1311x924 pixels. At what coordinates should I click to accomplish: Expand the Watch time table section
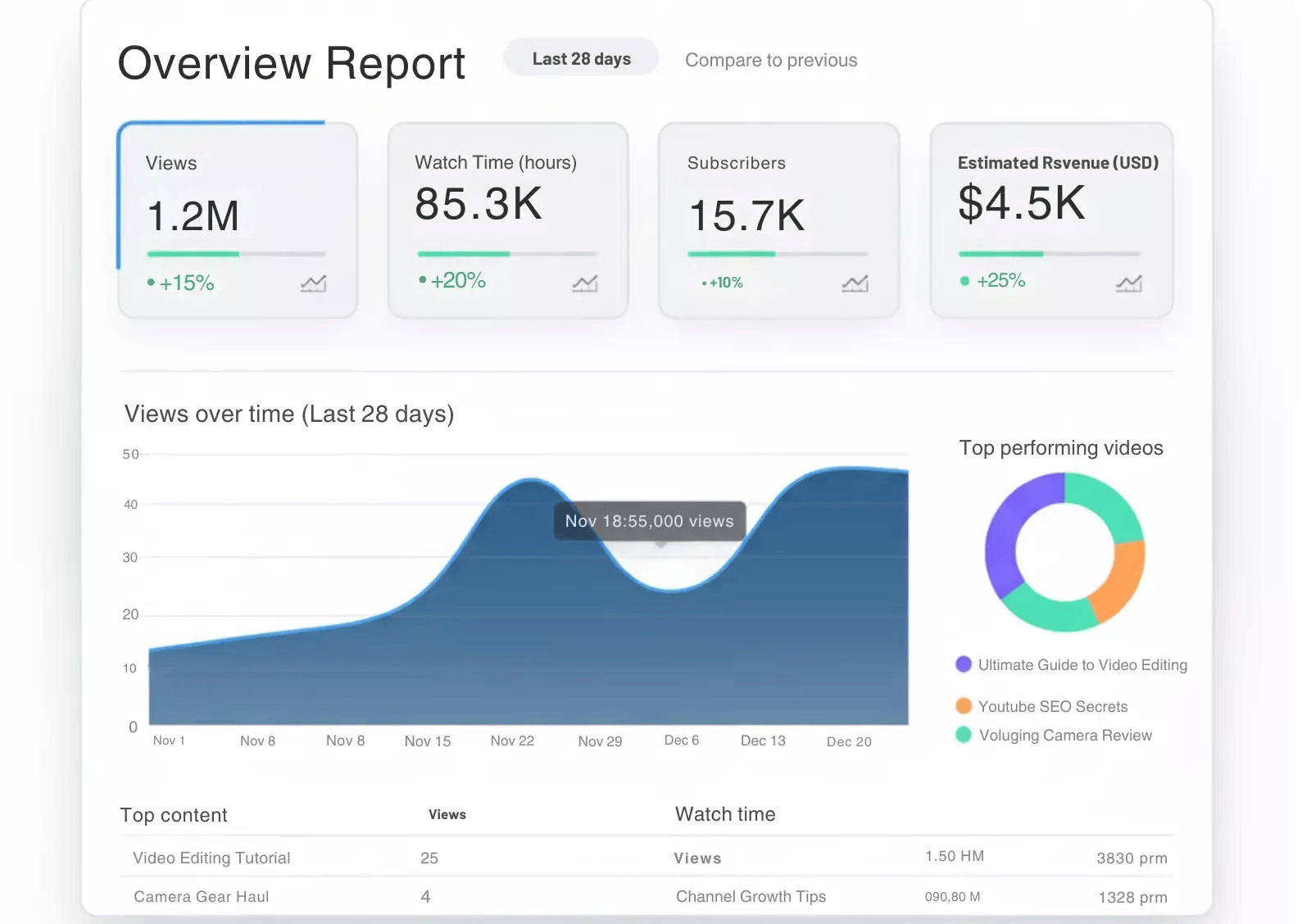[725, 813]
